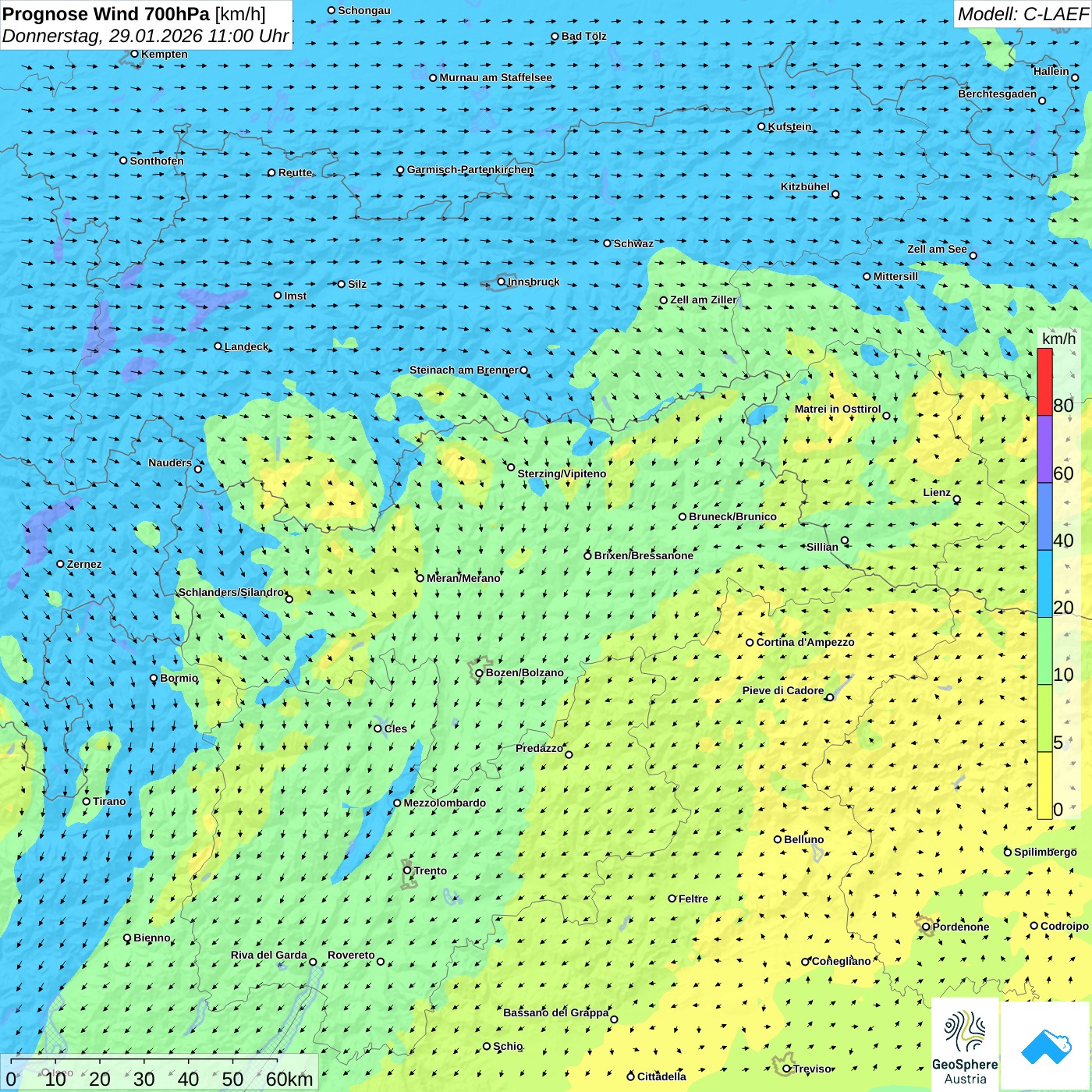The height and width of the screenshot is (1092, 1092).
Task: Click the 'Steinach am Brenner' label
Action: pyautogui.click(x=464, y=370)
